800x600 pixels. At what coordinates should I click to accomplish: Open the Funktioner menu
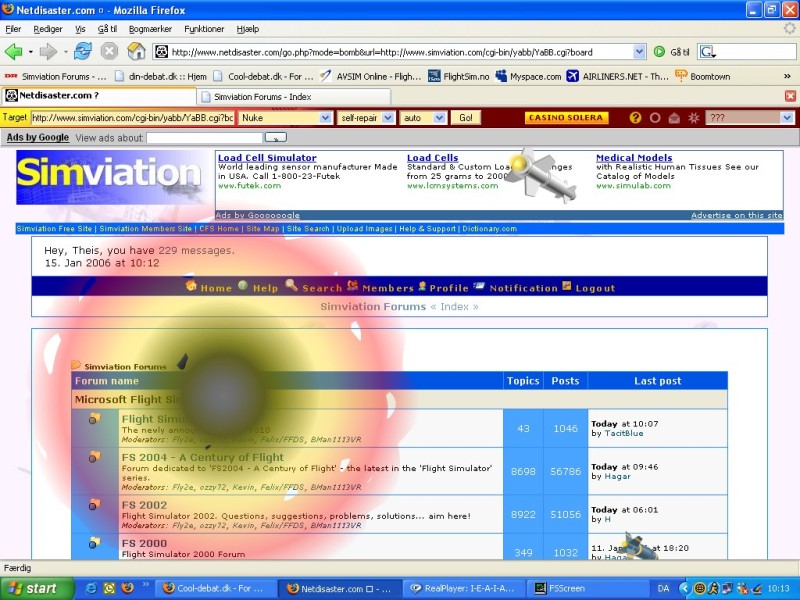(204, 29)
